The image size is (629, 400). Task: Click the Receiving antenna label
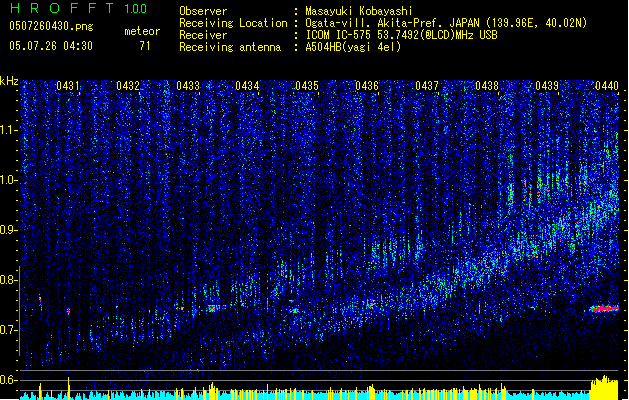(x=230, y=47)
